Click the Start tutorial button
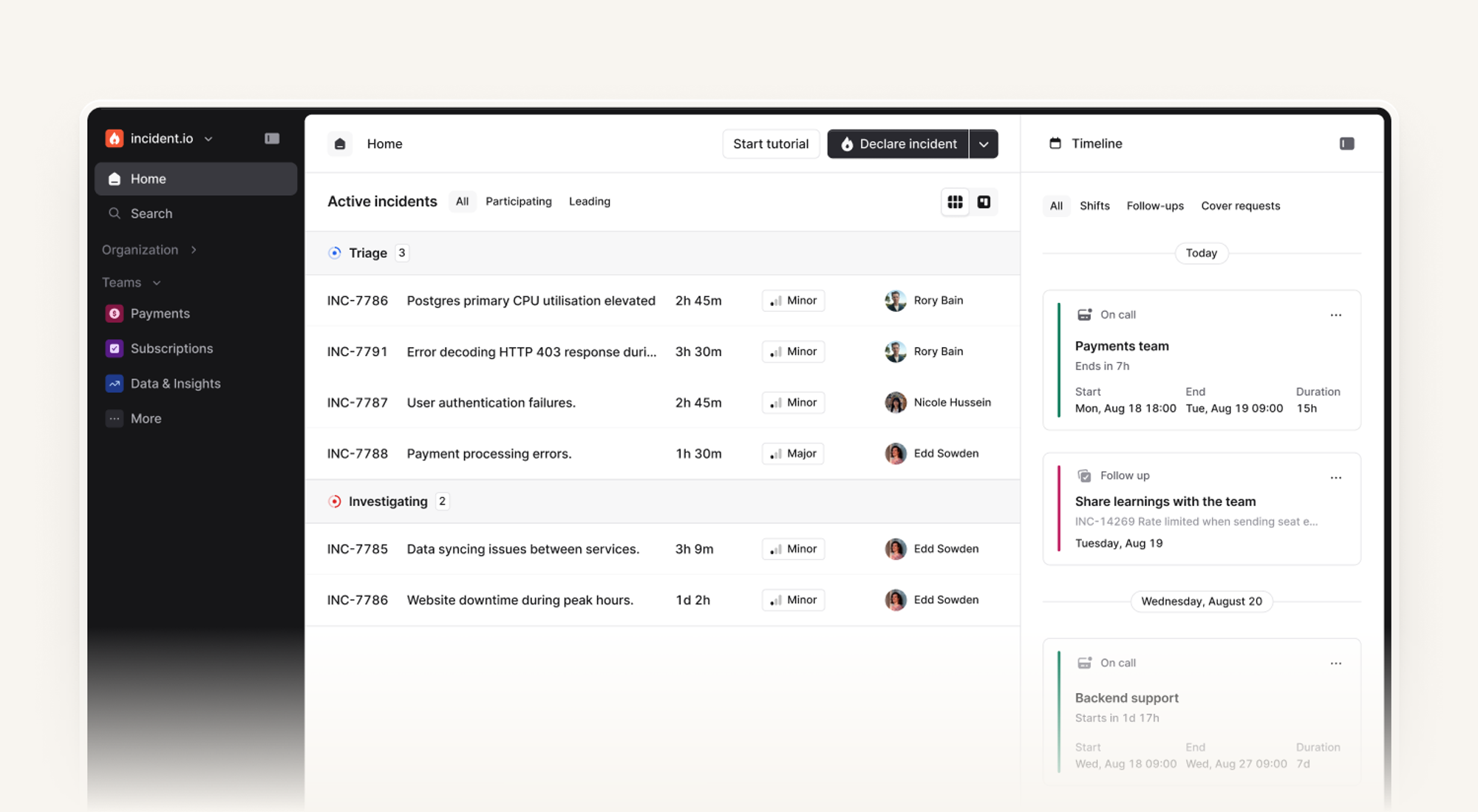The width and height of the screenshot is (1478, 812). click(x=770, y=144)
